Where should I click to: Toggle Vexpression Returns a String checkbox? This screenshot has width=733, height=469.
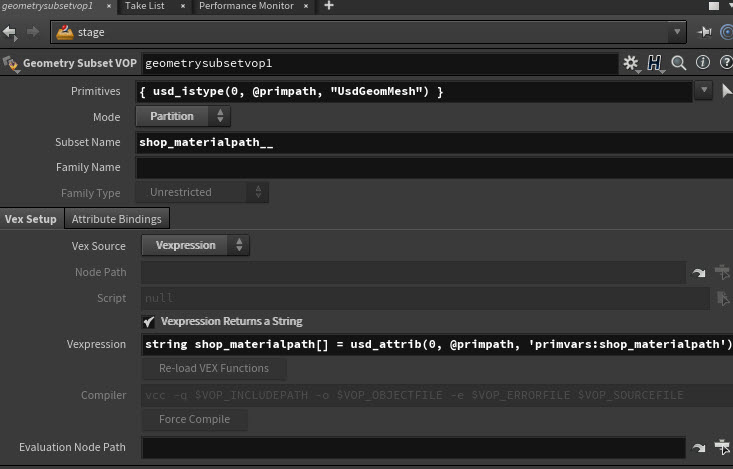[149, 322]
